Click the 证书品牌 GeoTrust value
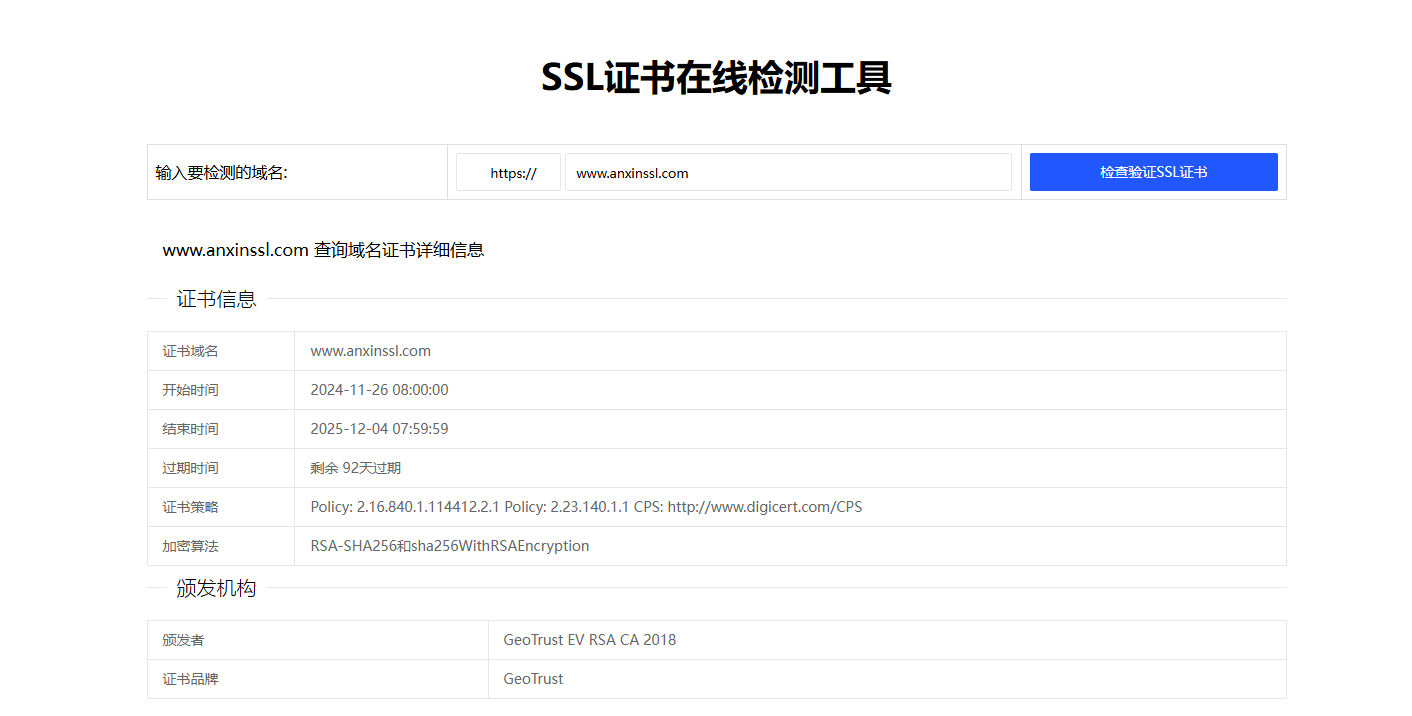Image resolution: width=1412 pixels, height=716 pixels. [x=533, y=678]
